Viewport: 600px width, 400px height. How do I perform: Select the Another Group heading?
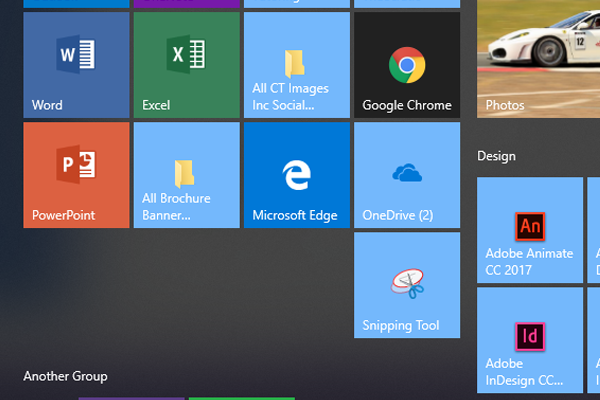pyautogui.click(x=65, y=376)
